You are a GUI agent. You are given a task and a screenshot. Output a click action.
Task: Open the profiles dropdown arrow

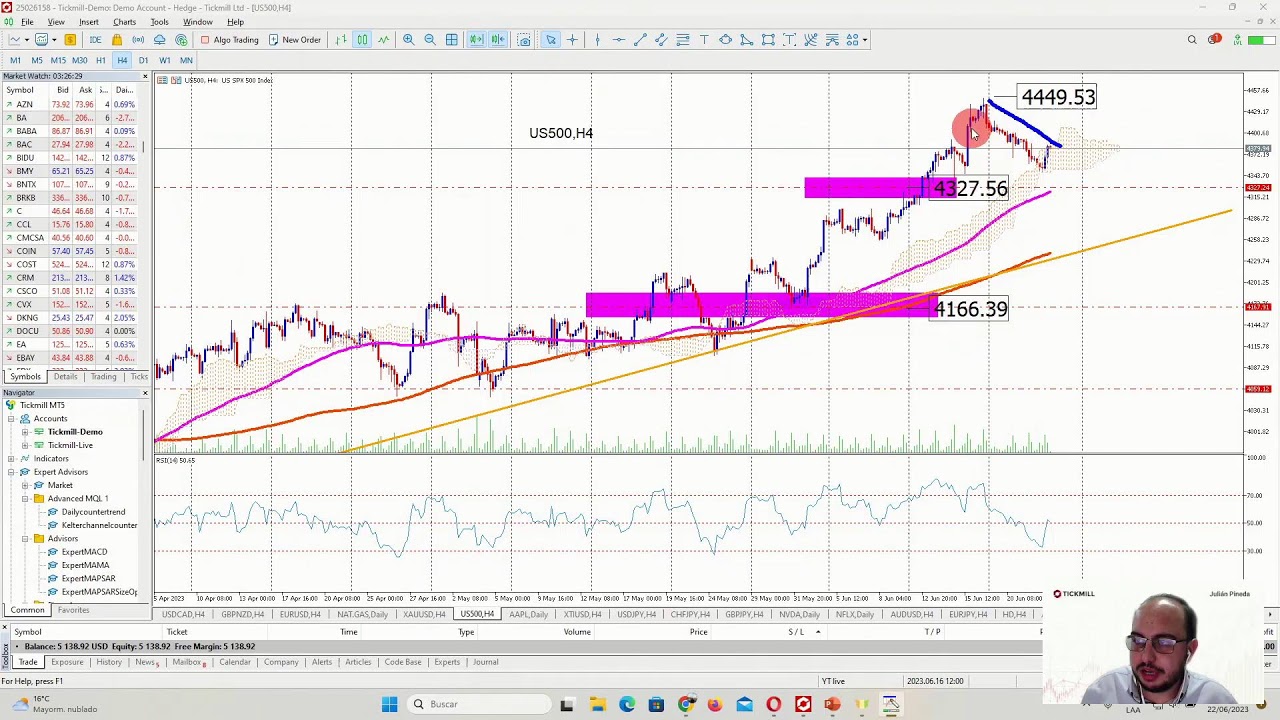(52, 40)
